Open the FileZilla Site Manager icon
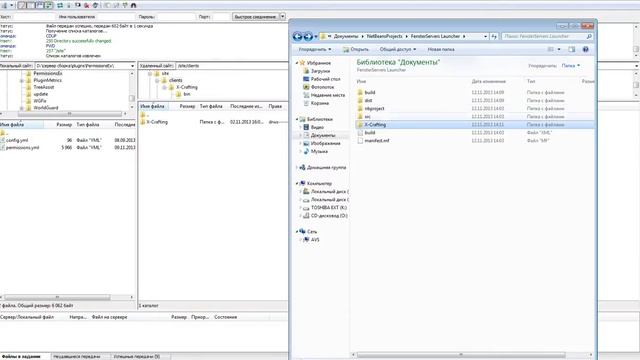The width and height of the screenshot is (640, 360). click(x=4, y=5)
